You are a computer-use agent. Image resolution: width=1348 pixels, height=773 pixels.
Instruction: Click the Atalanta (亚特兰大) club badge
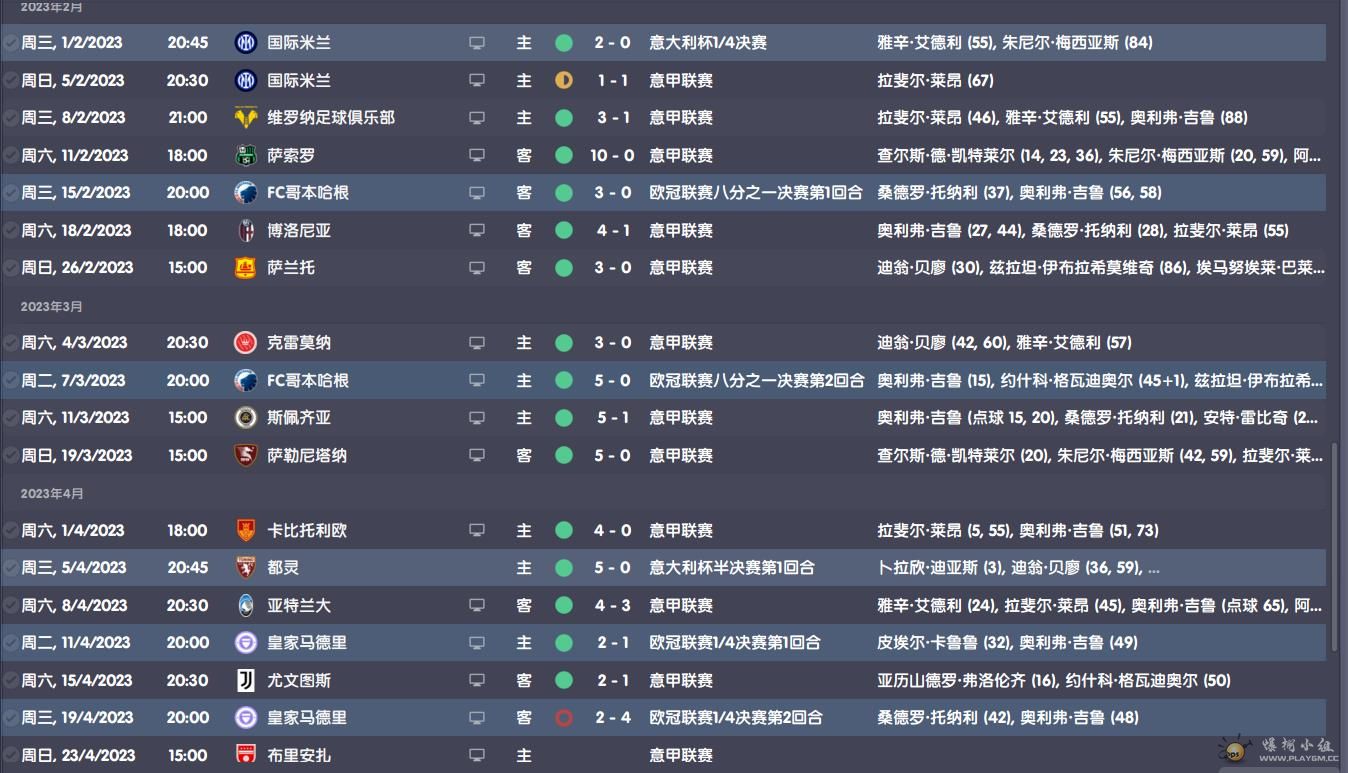click(x=245, y=605)
